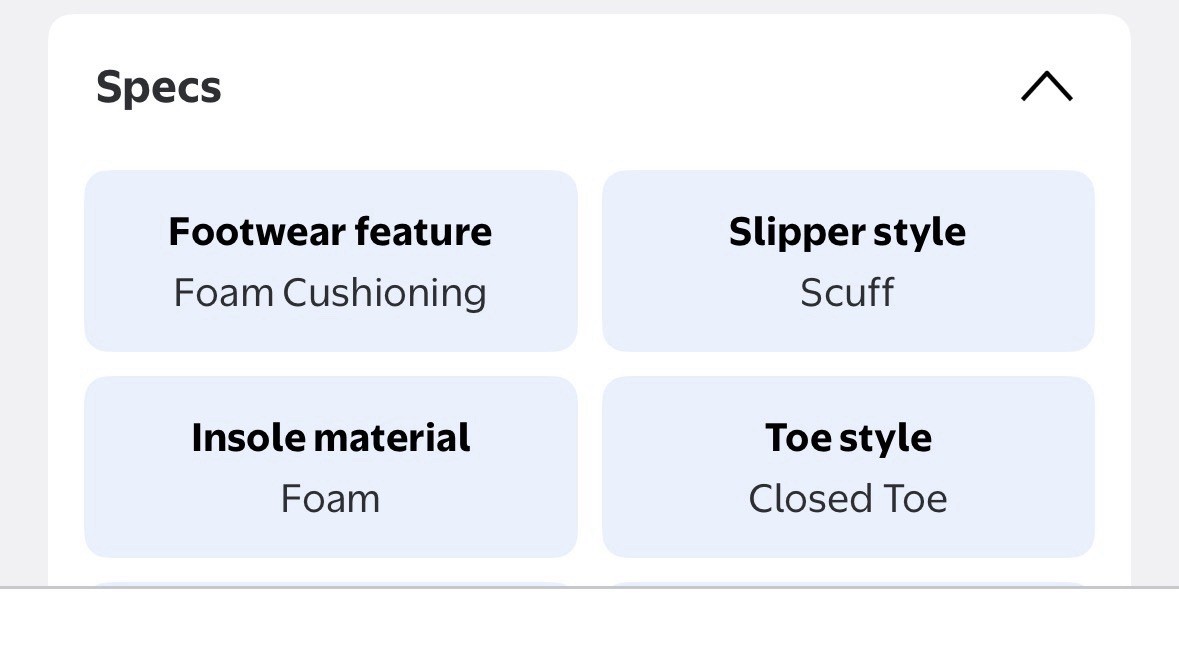Click the cut-off card below Insole material

pyautogui.click(x=330, y=584)
